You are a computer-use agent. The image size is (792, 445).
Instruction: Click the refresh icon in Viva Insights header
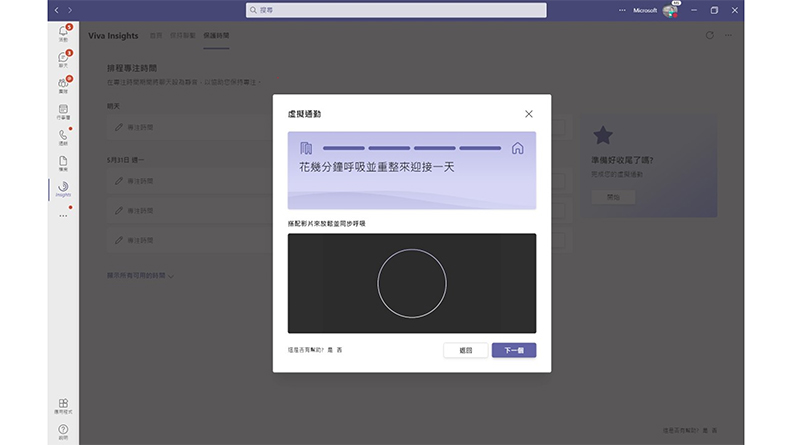click(710, 35)
